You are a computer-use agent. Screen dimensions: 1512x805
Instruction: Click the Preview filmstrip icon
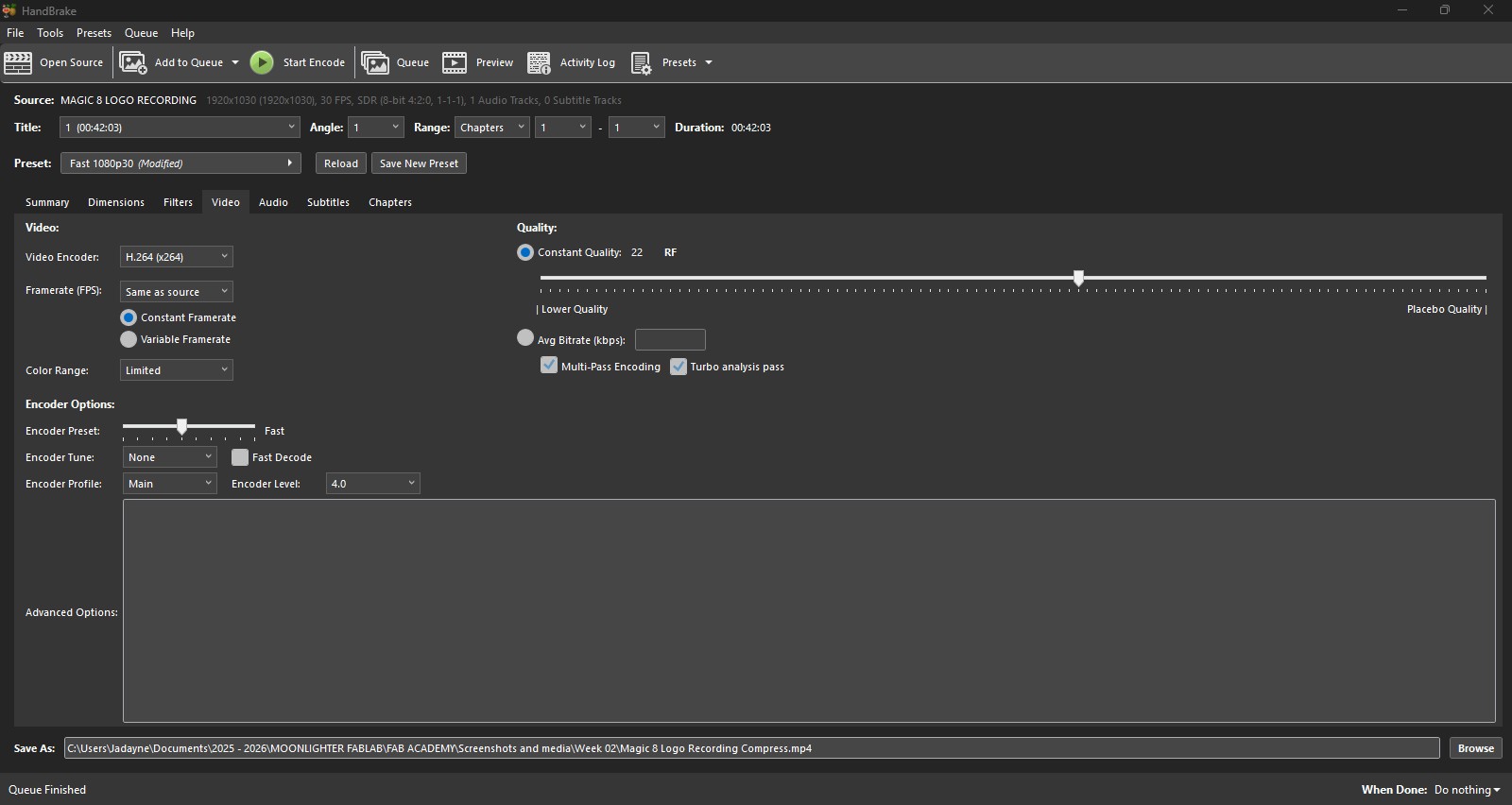pyautogui.click(x=455, y=62)
